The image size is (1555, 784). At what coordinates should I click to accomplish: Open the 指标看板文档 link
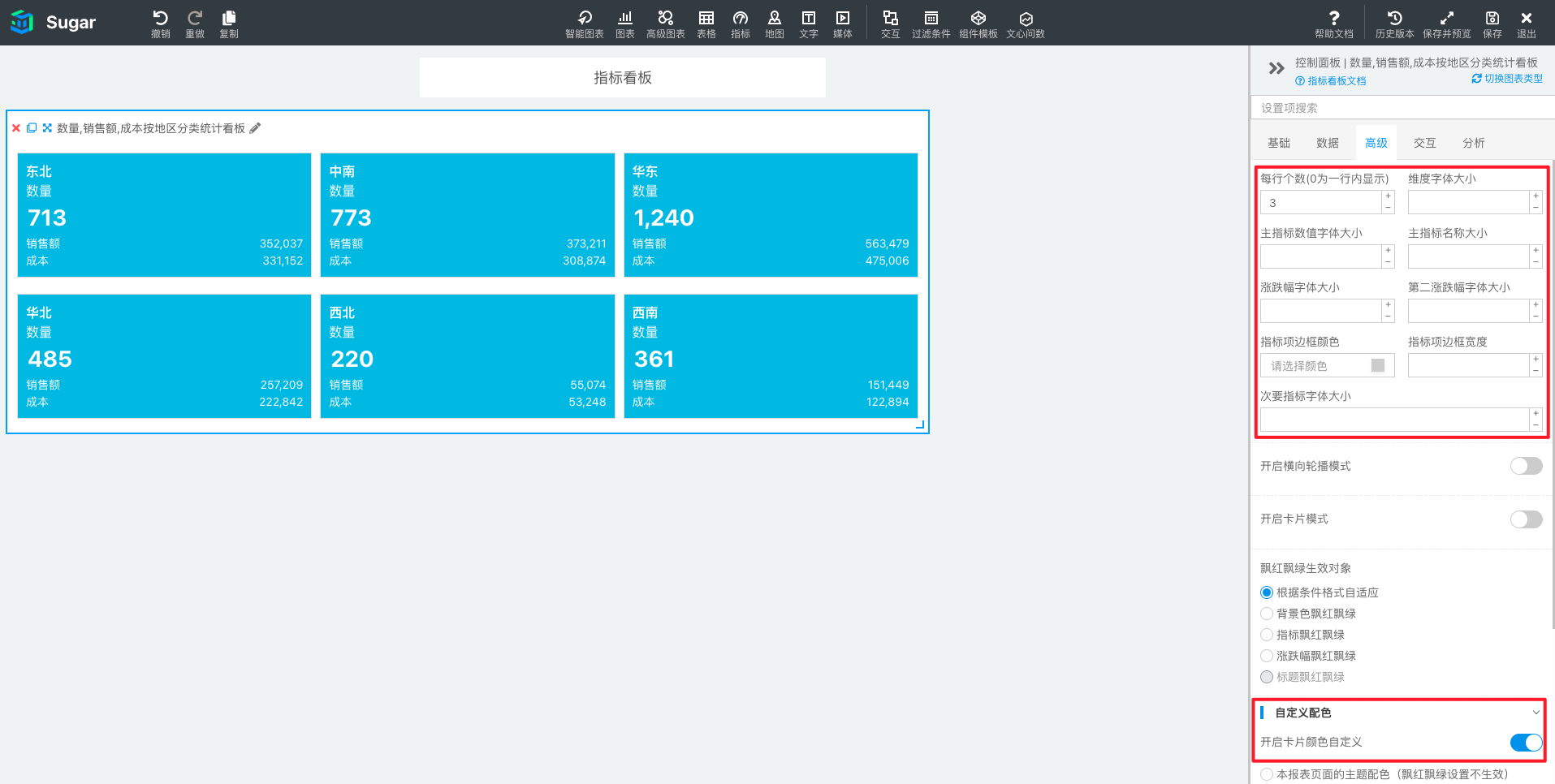coord(1331,81)
